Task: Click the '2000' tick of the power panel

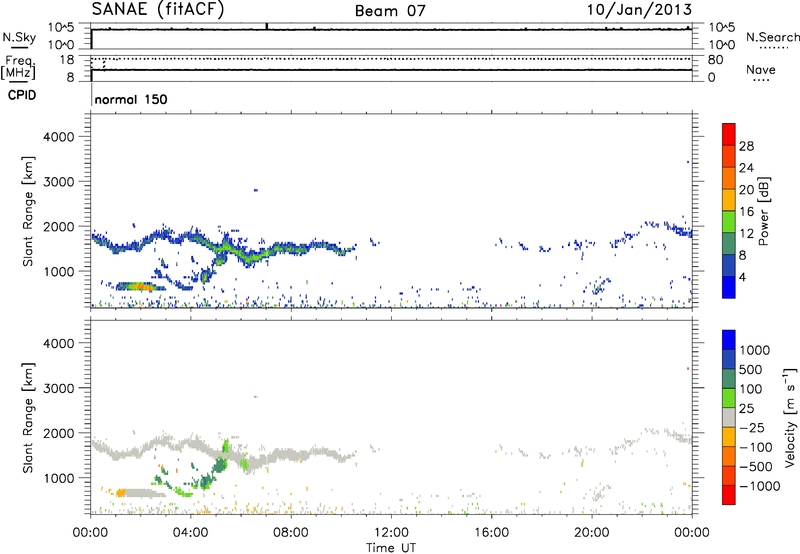Action: [x=59, y=226]
